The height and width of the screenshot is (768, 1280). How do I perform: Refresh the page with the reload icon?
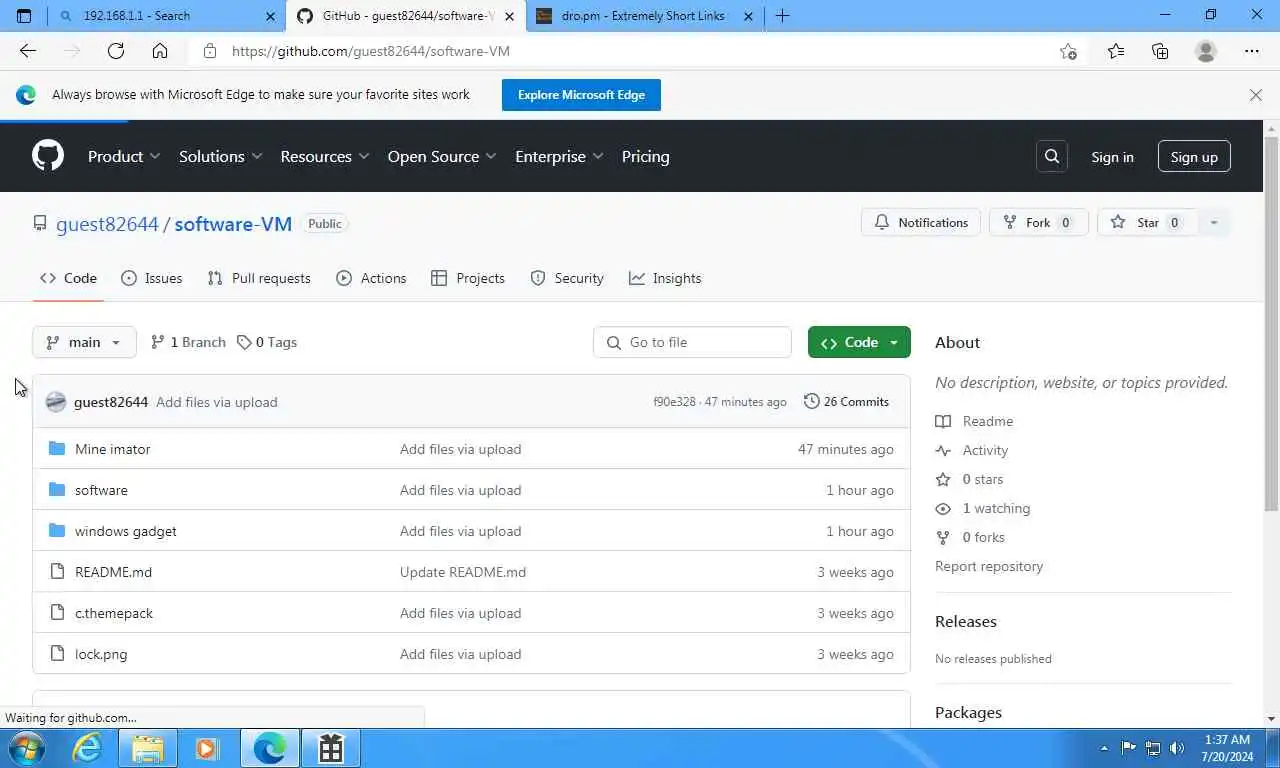116,51
